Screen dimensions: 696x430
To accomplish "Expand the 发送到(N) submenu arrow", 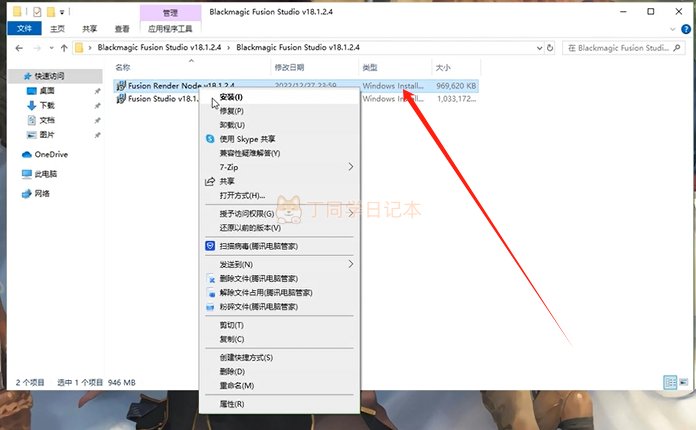I will tap(351, 264).
